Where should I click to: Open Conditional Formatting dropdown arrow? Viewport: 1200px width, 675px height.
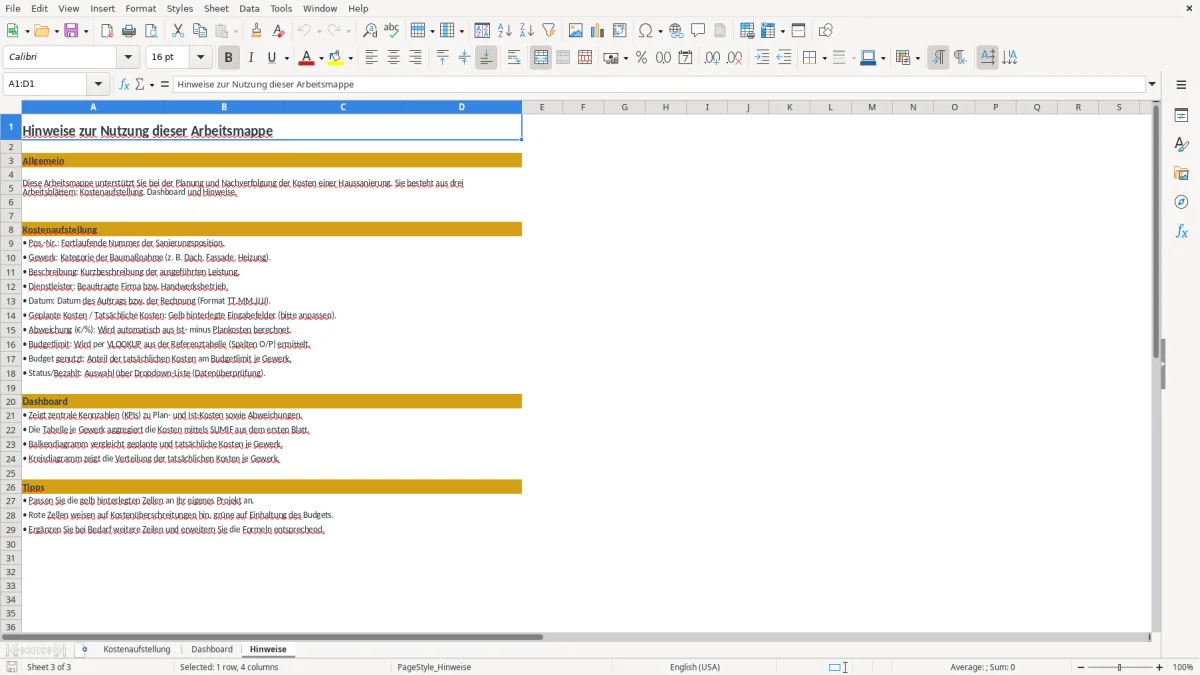tap(917, 58)
